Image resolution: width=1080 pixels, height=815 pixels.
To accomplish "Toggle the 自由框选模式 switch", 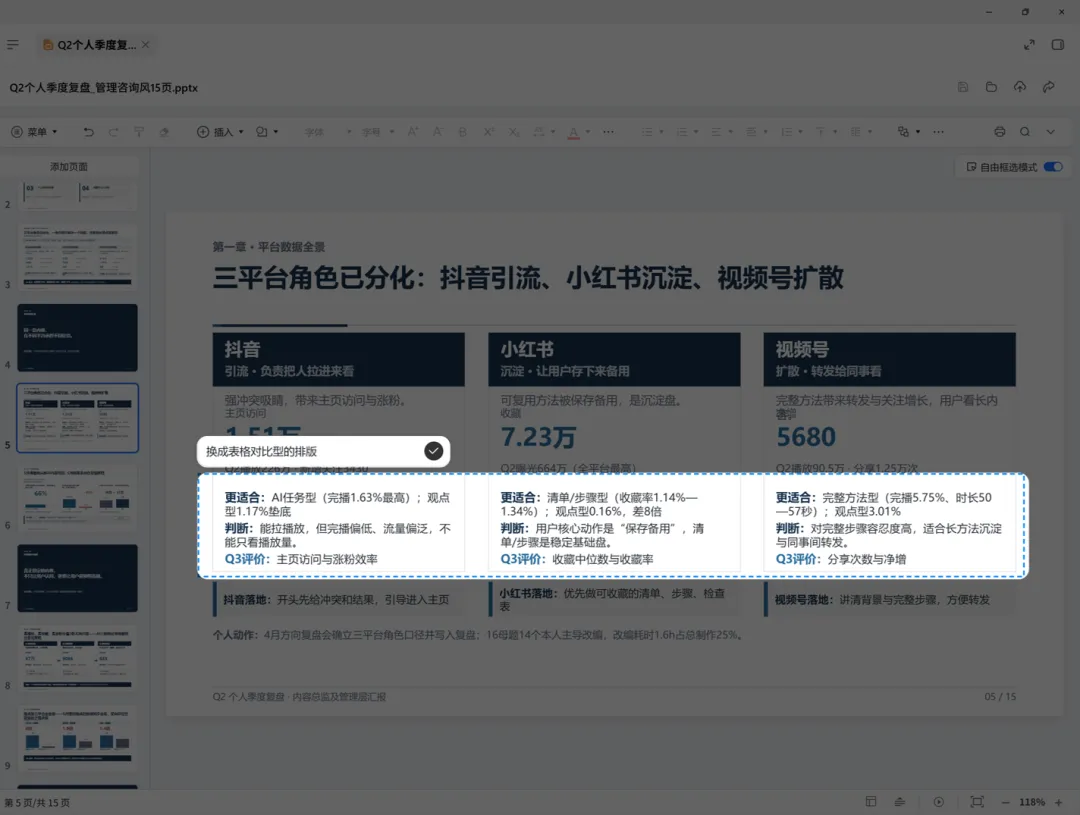I will 1053,167.
